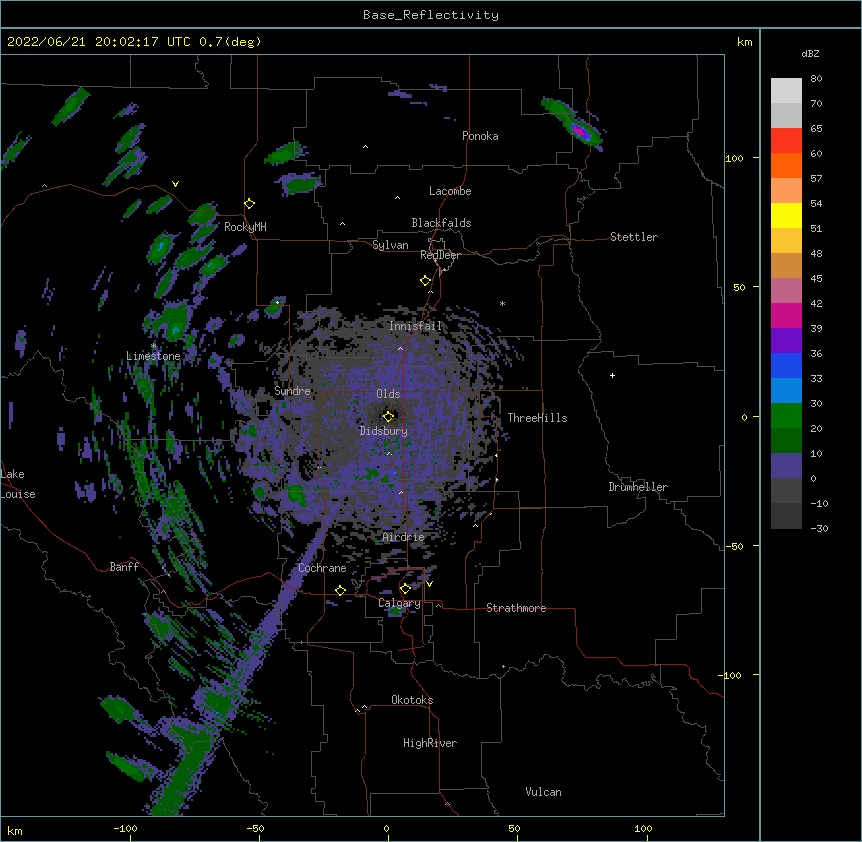Click the yellow V marker northeast of Calgary

429,584
